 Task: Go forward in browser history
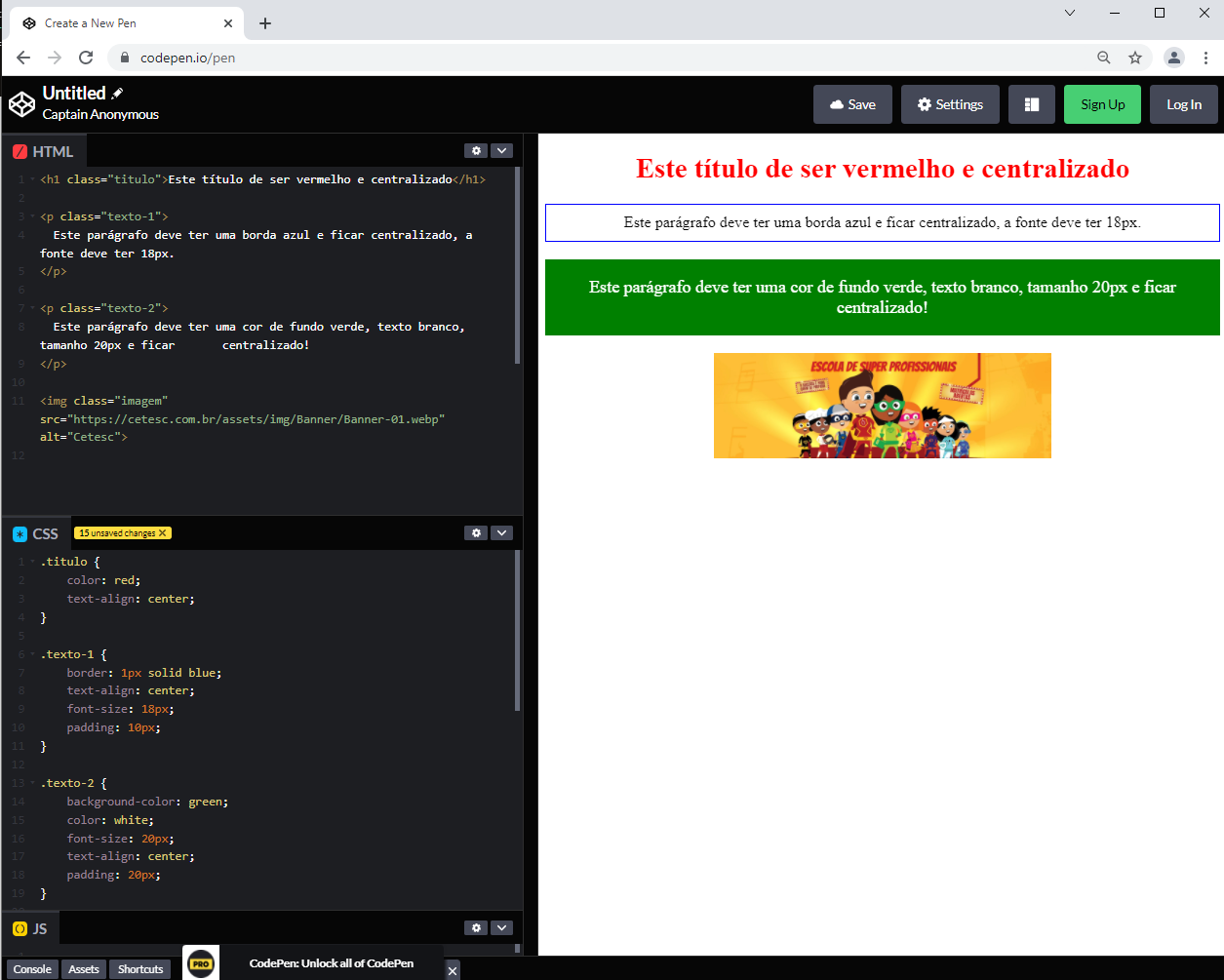55,58
